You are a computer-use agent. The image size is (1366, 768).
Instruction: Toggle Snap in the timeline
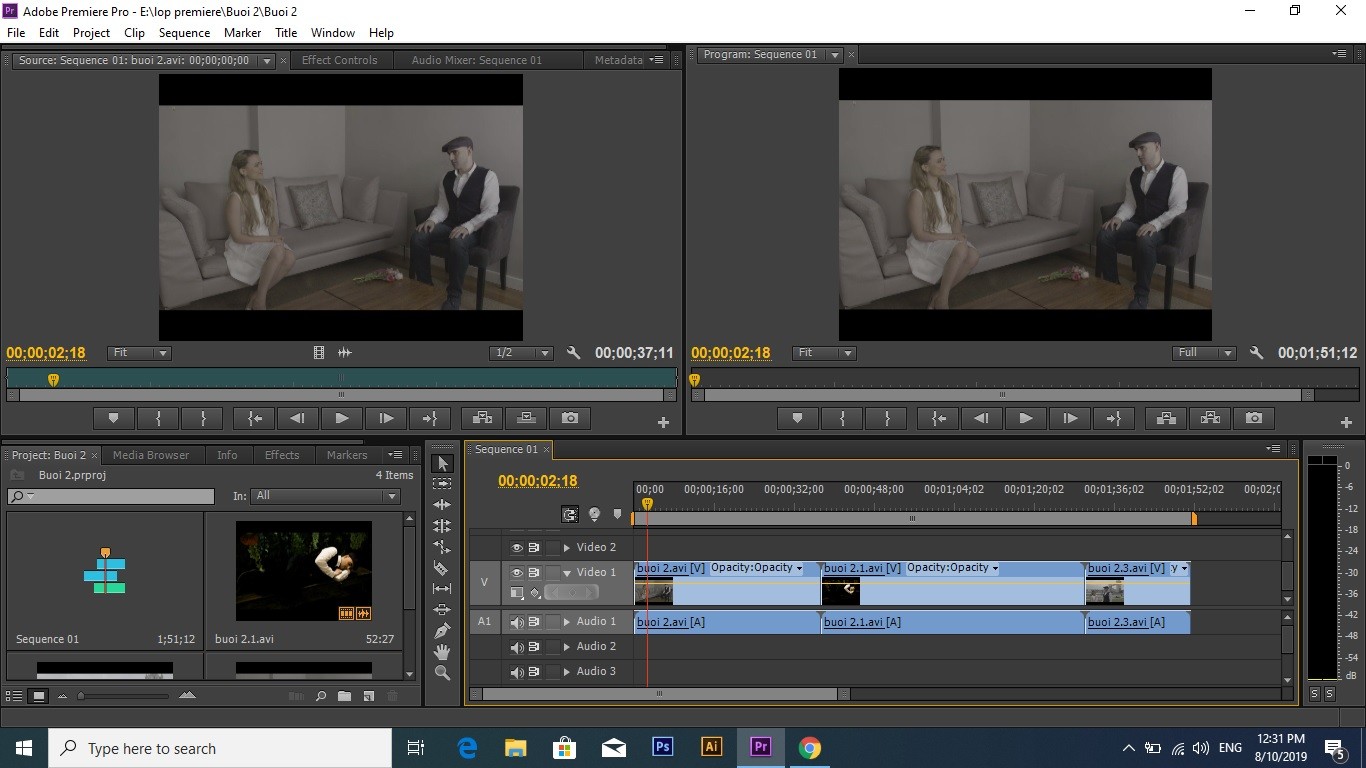(570, 515)
